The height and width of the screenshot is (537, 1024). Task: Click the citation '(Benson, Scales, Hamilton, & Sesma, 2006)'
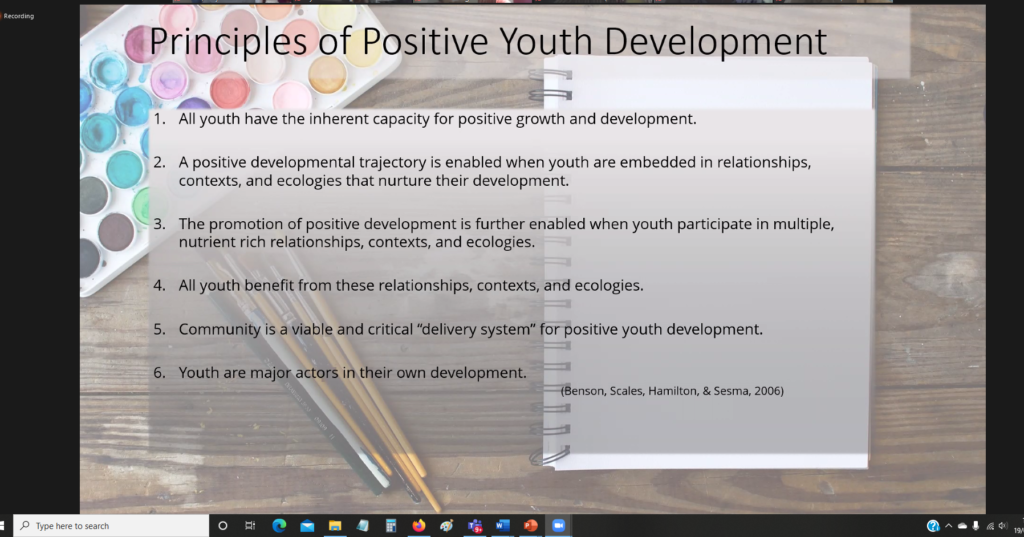pos(672,391)
